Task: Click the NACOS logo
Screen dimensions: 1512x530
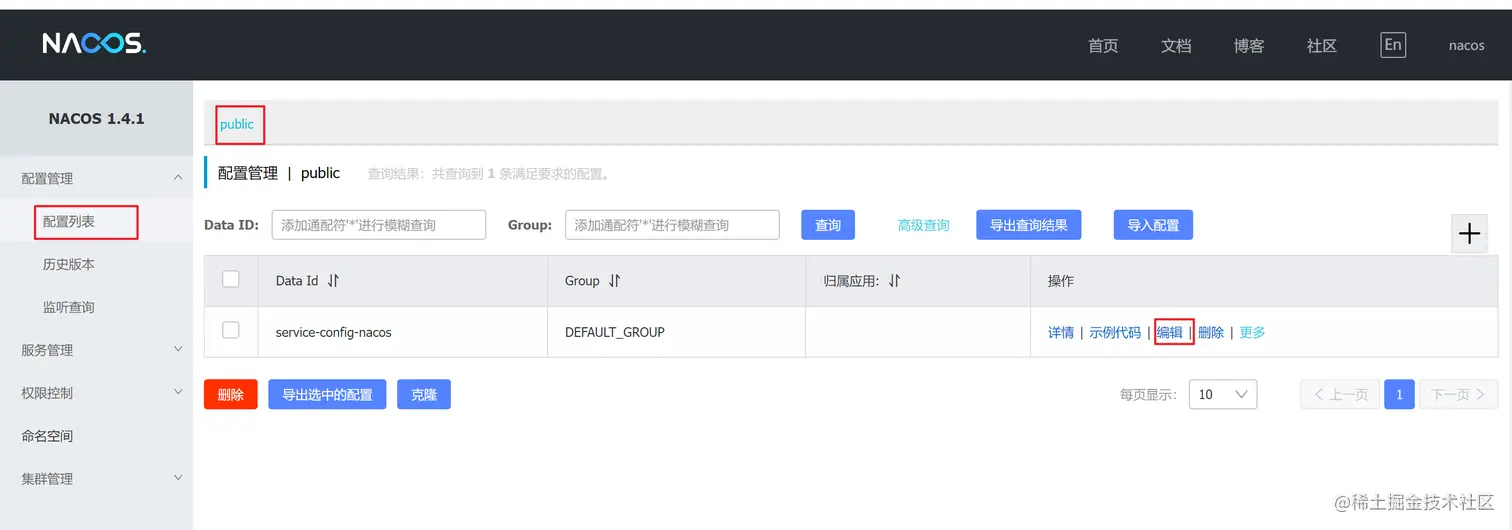Action: [94, 44]
